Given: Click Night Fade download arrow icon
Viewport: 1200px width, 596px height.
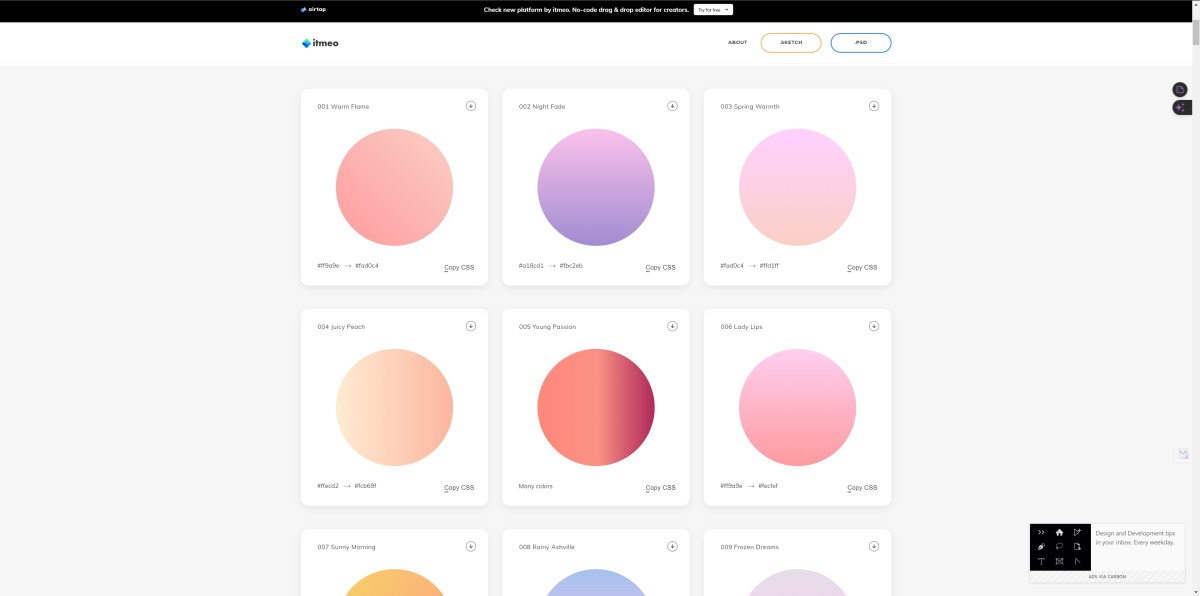Looking at the screenshot, I should click(672, 106).
